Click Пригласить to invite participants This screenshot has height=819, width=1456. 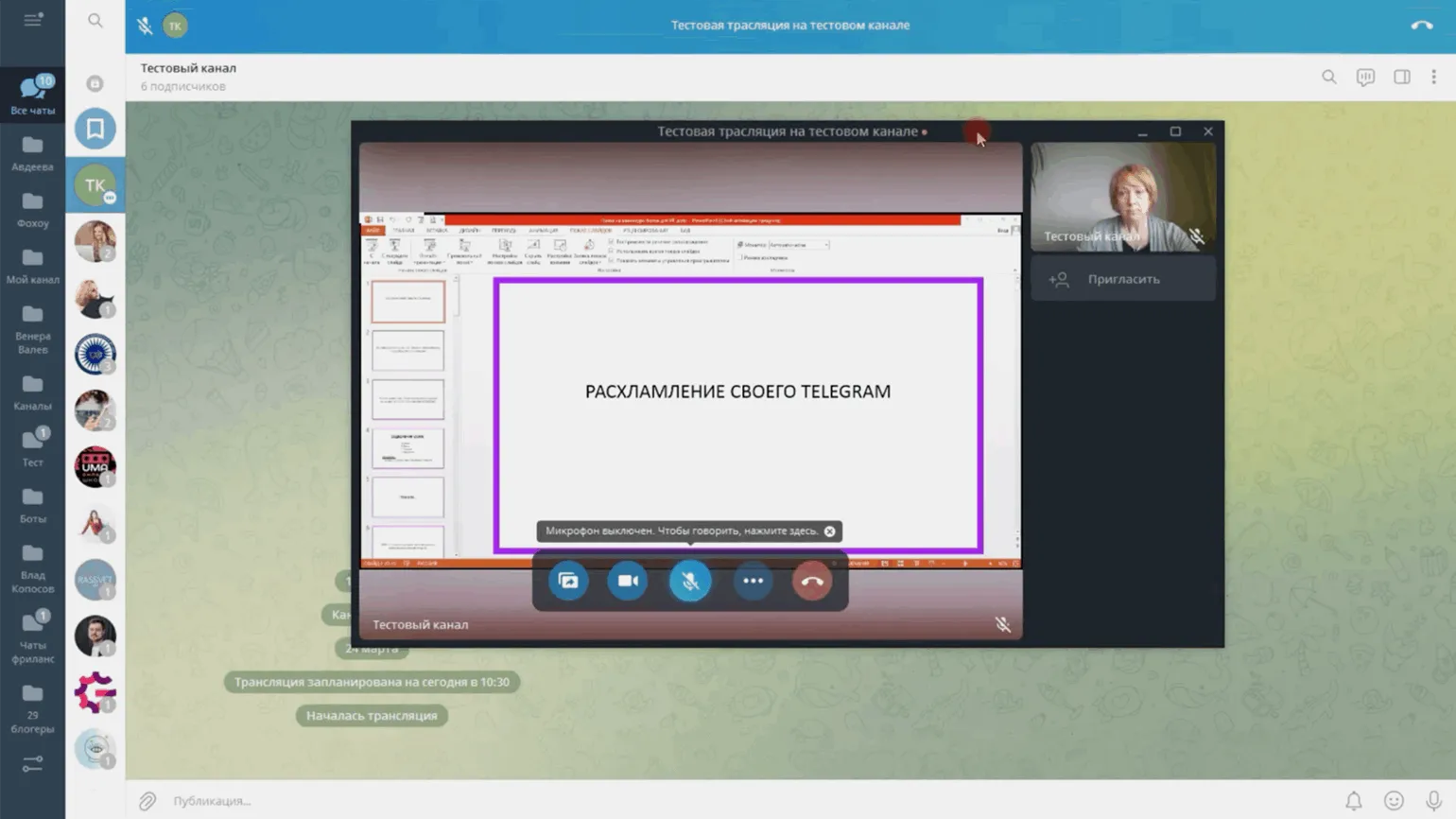[x=1122, y=280]
